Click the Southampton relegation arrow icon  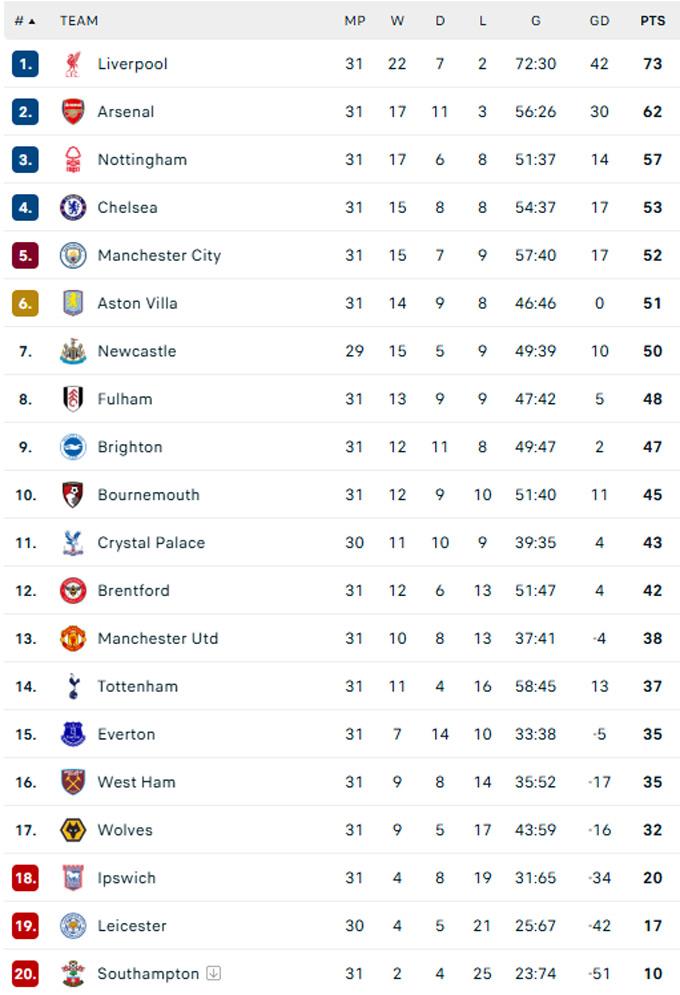pos(213,974)
